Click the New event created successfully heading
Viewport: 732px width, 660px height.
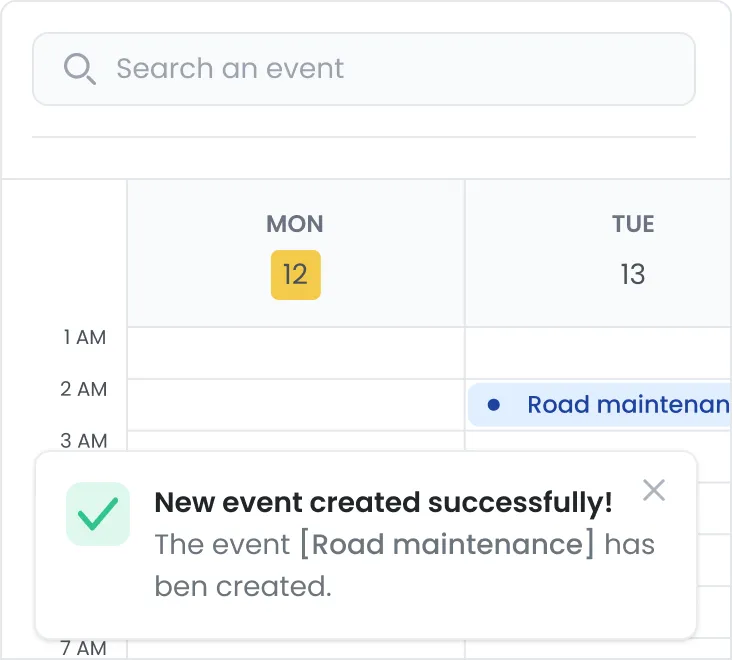click(383, 503)
